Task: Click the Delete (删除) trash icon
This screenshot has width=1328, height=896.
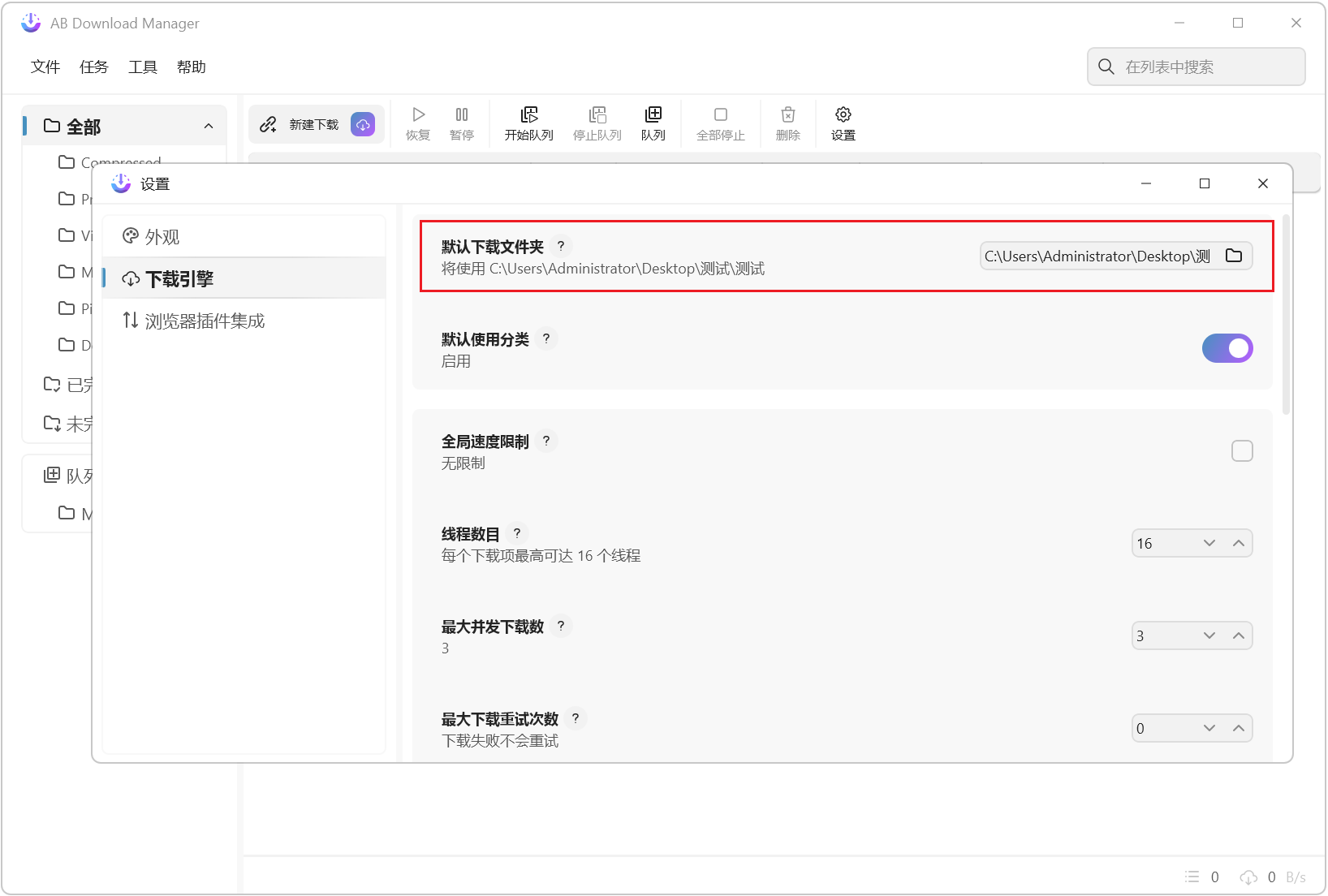Action: [788, 114]
